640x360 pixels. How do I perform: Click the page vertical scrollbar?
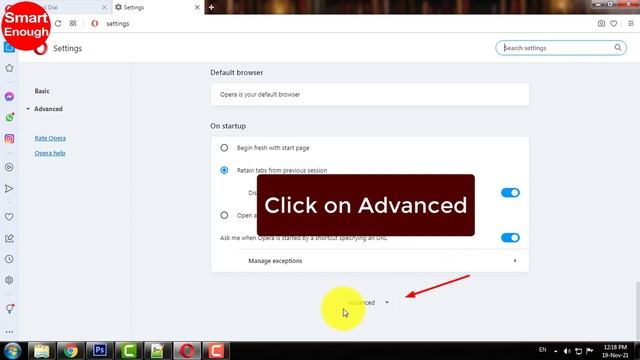point(637,310)
